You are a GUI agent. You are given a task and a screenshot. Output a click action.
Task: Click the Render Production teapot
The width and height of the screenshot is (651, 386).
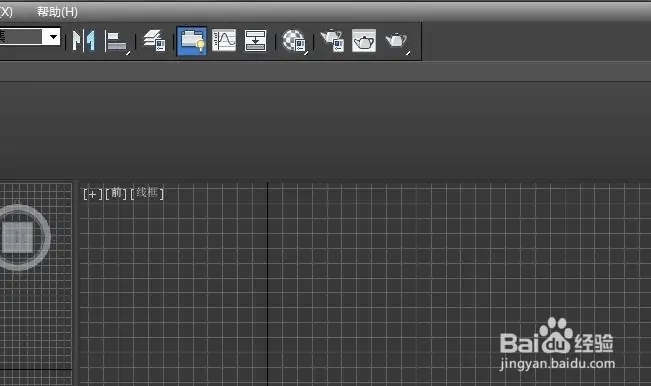point(397,41)
